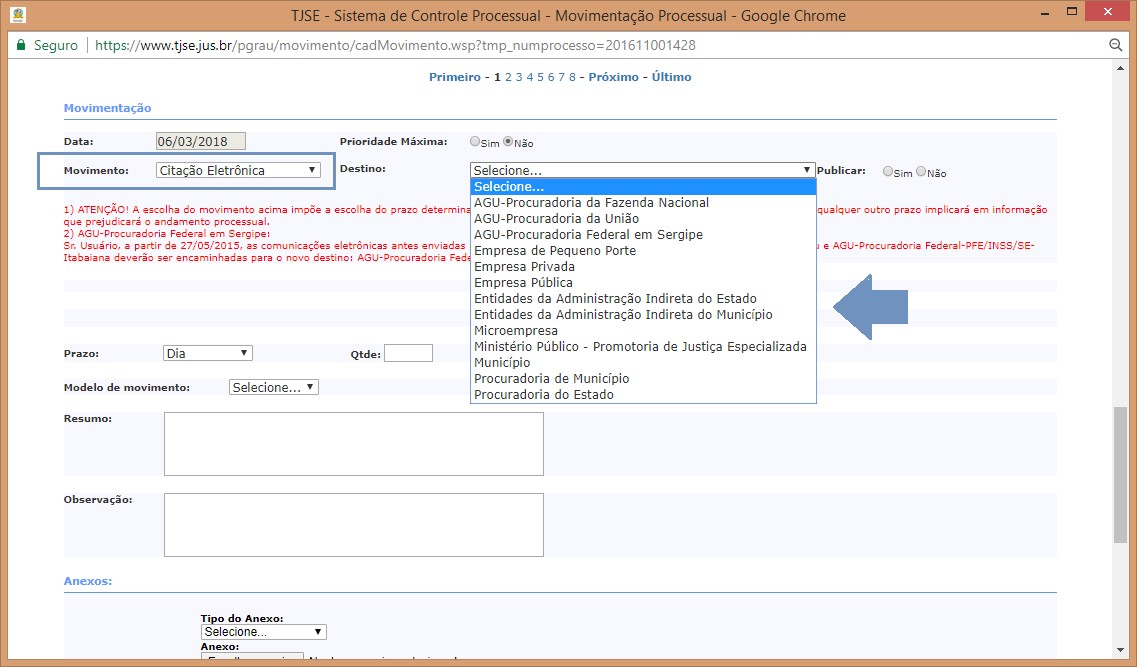Viewport: 1137px width, 667px height.
Task: Pick Empresa Privada from the Destino list
Action: [524, 266]
